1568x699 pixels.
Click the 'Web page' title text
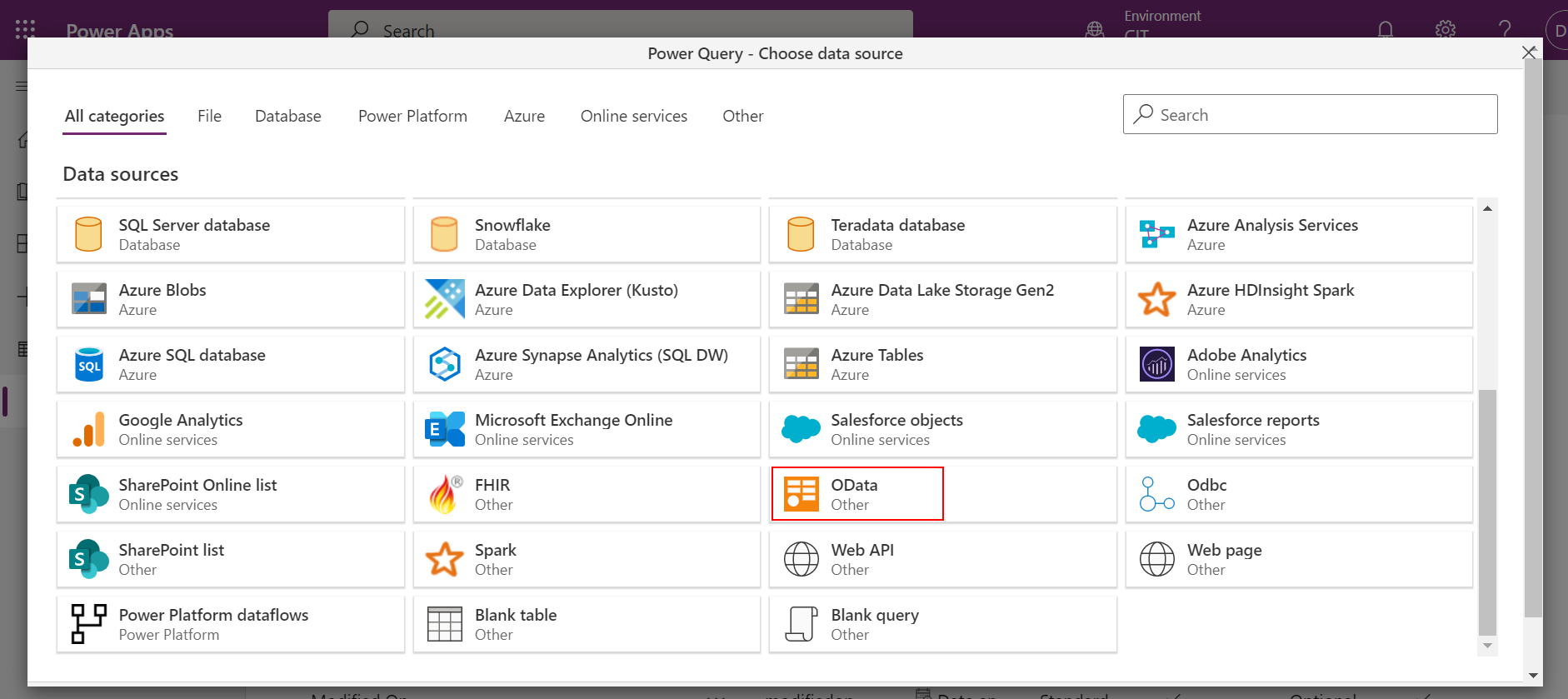coord(1224,550)
